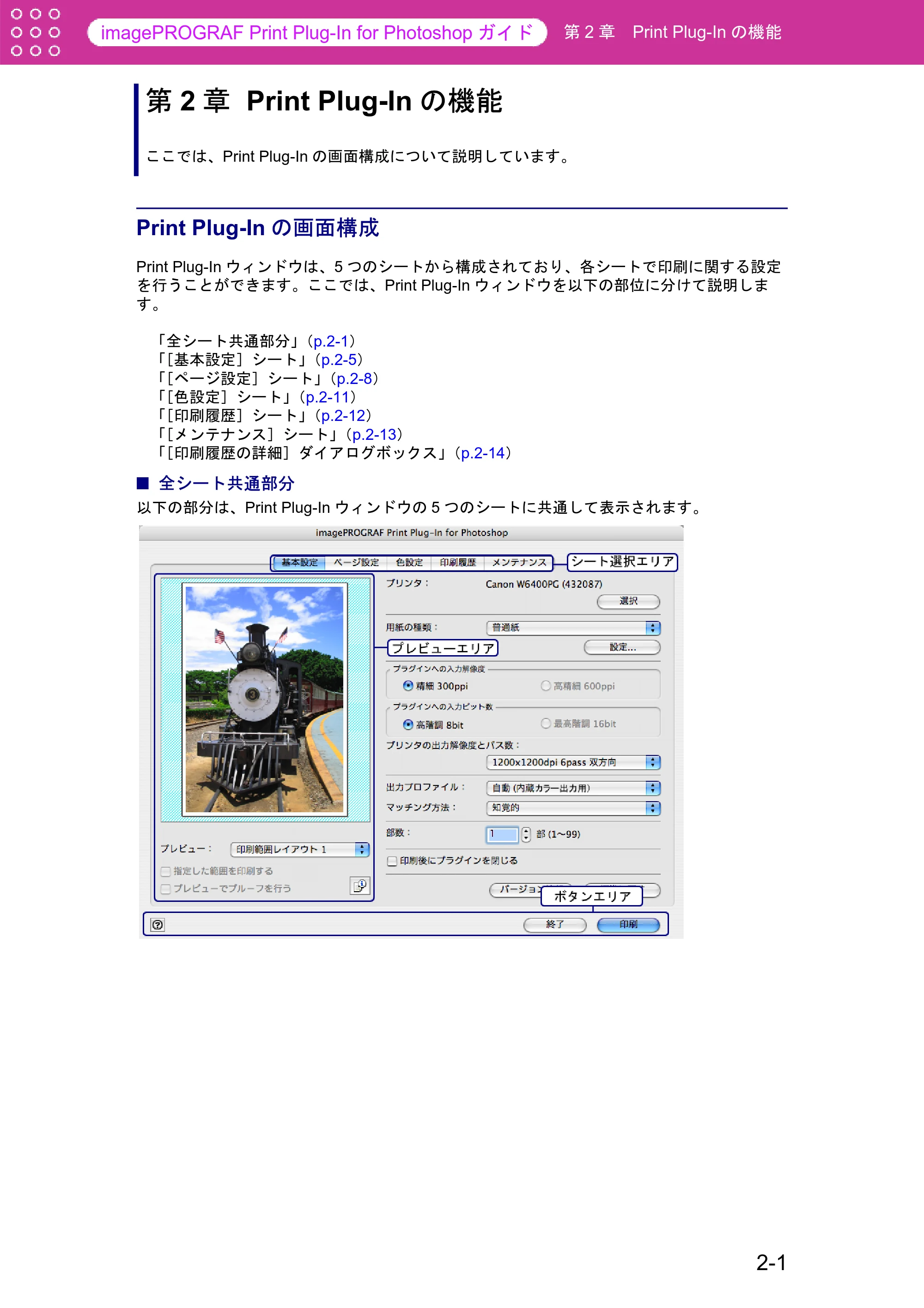
Task: Open the p.2-1 page link
Action: pos(330,341)
